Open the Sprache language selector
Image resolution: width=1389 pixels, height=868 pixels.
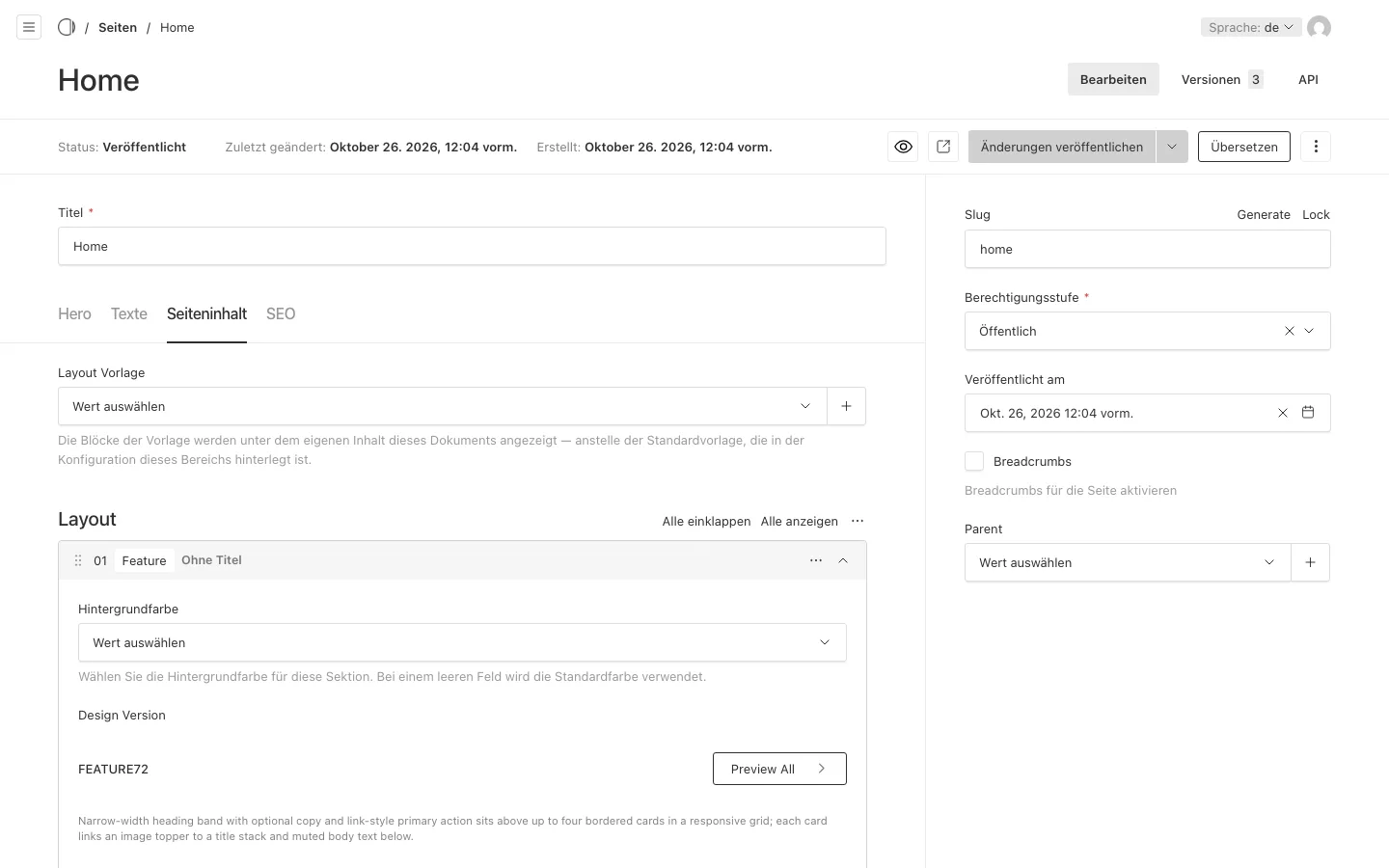pos(1251,27)
